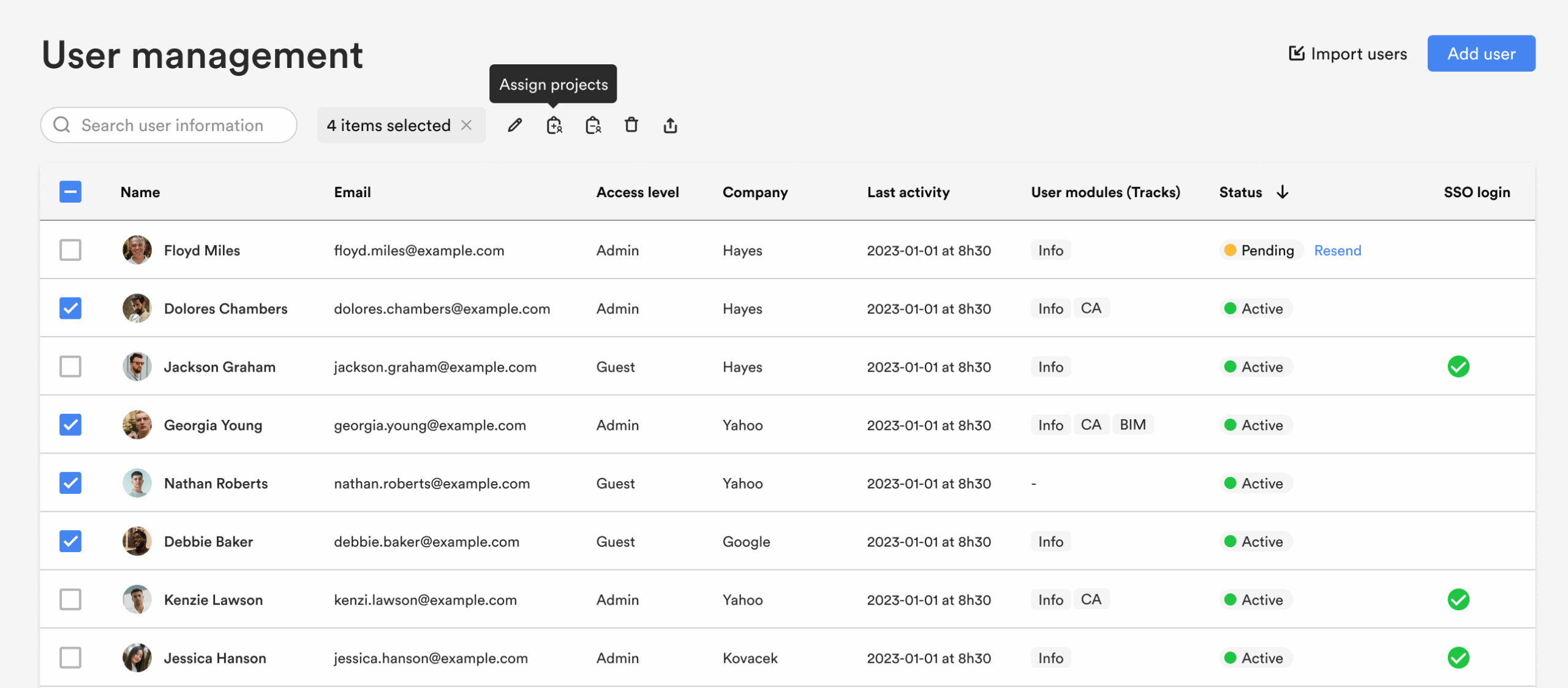Image resolution: width=1568 pixels, height=688 pixels.
Task: Click Kenzie Lawson's name
Action: point(213,600)
